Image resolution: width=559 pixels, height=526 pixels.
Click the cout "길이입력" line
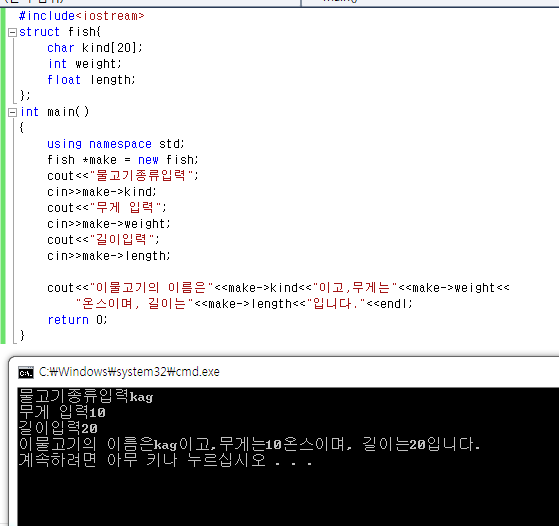[x=103, y=240]
